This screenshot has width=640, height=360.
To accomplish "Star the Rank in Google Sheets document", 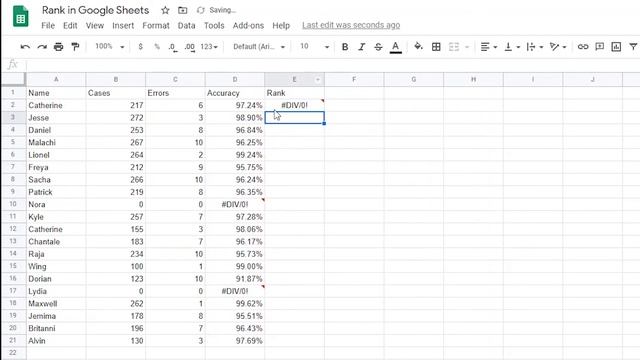I will point(165,10).
